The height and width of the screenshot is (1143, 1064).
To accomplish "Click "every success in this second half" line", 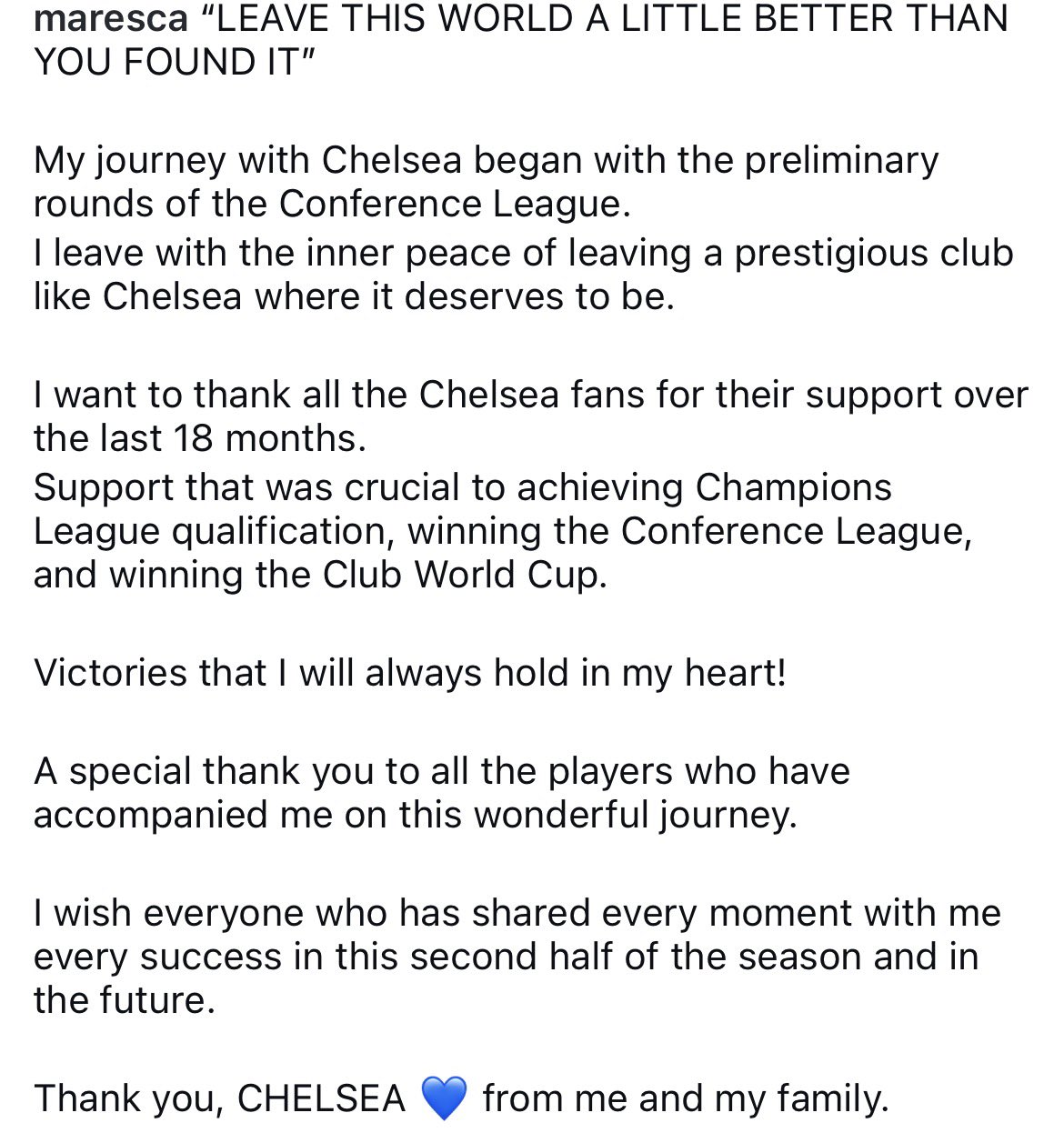I will coord(506,957).
